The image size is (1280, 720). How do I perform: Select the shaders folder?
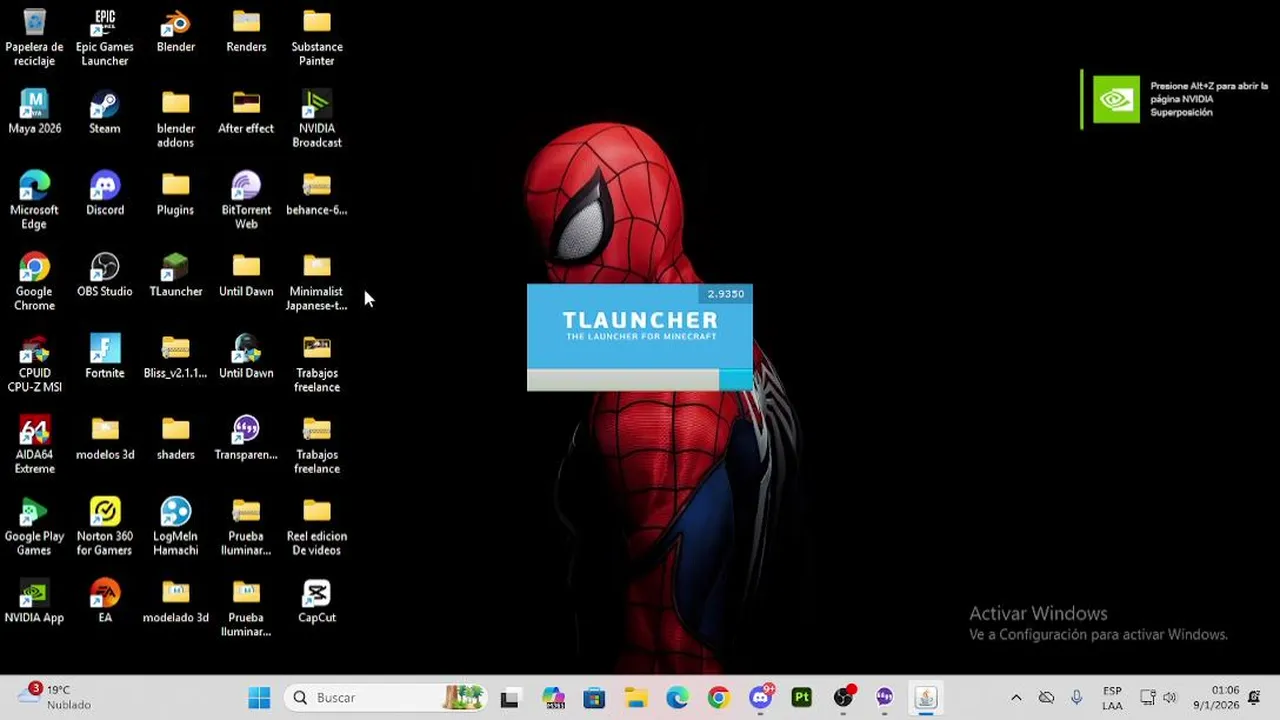[176, 438]
